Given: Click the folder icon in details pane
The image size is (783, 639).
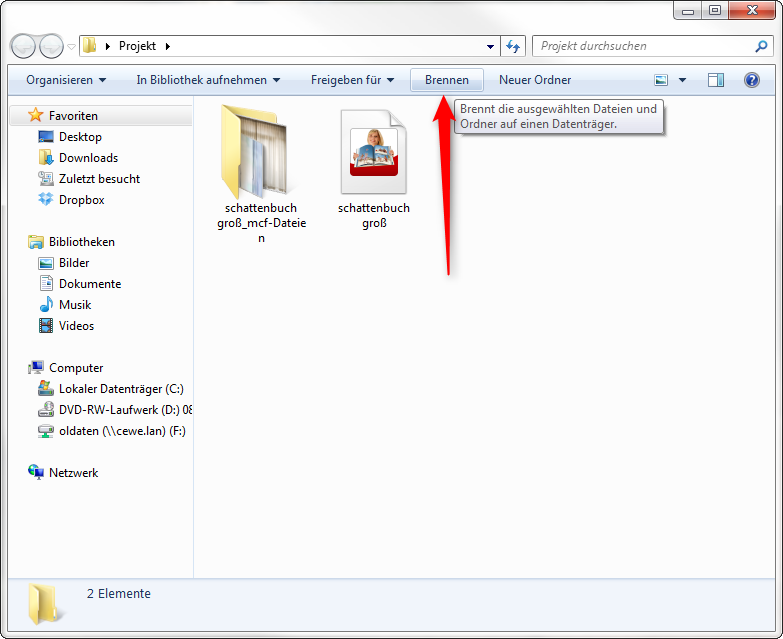Looking at the screenshot, I should 43,604.
